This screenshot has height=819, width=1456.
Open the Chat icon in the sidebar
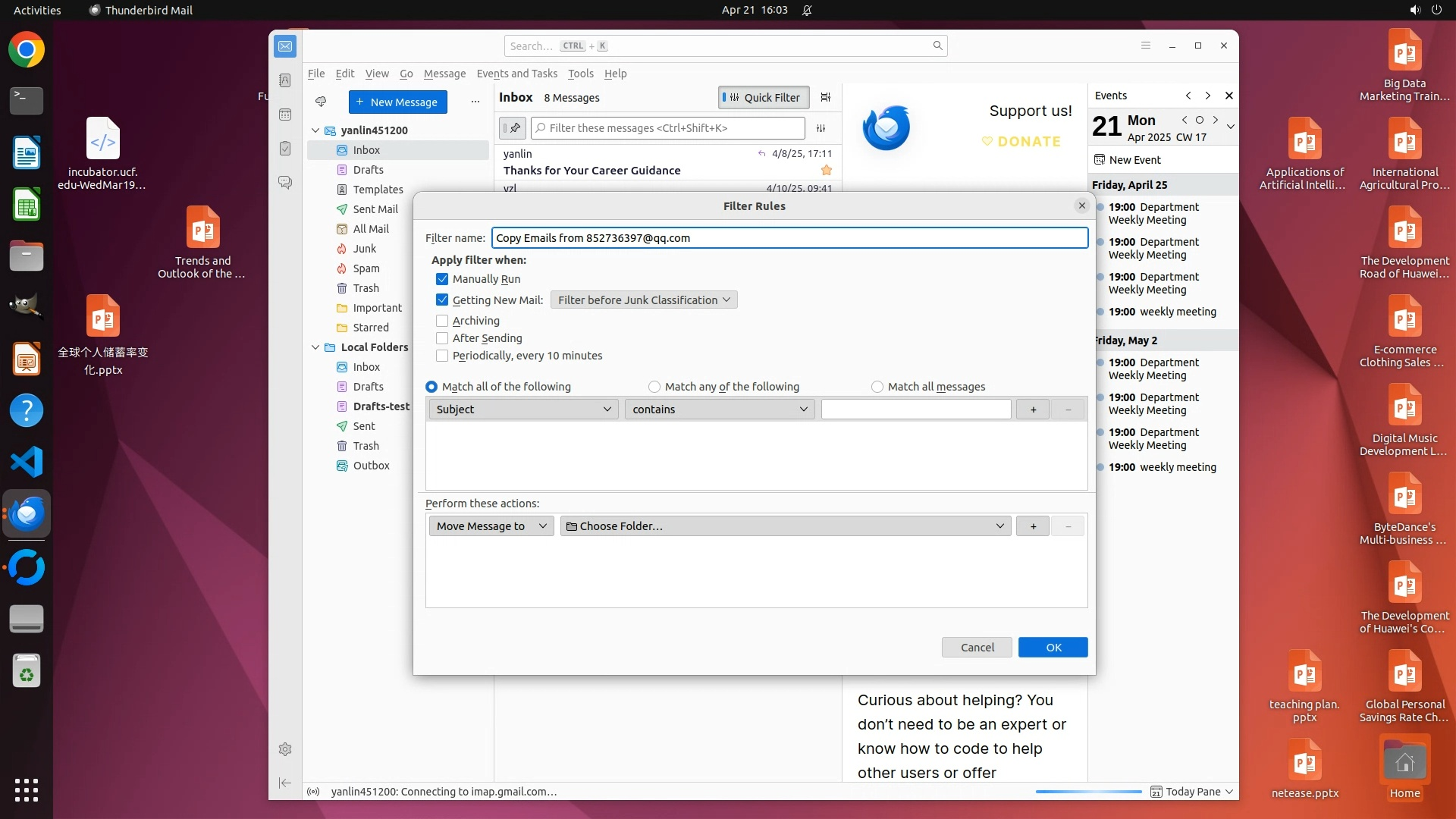[x=285, y=183]
